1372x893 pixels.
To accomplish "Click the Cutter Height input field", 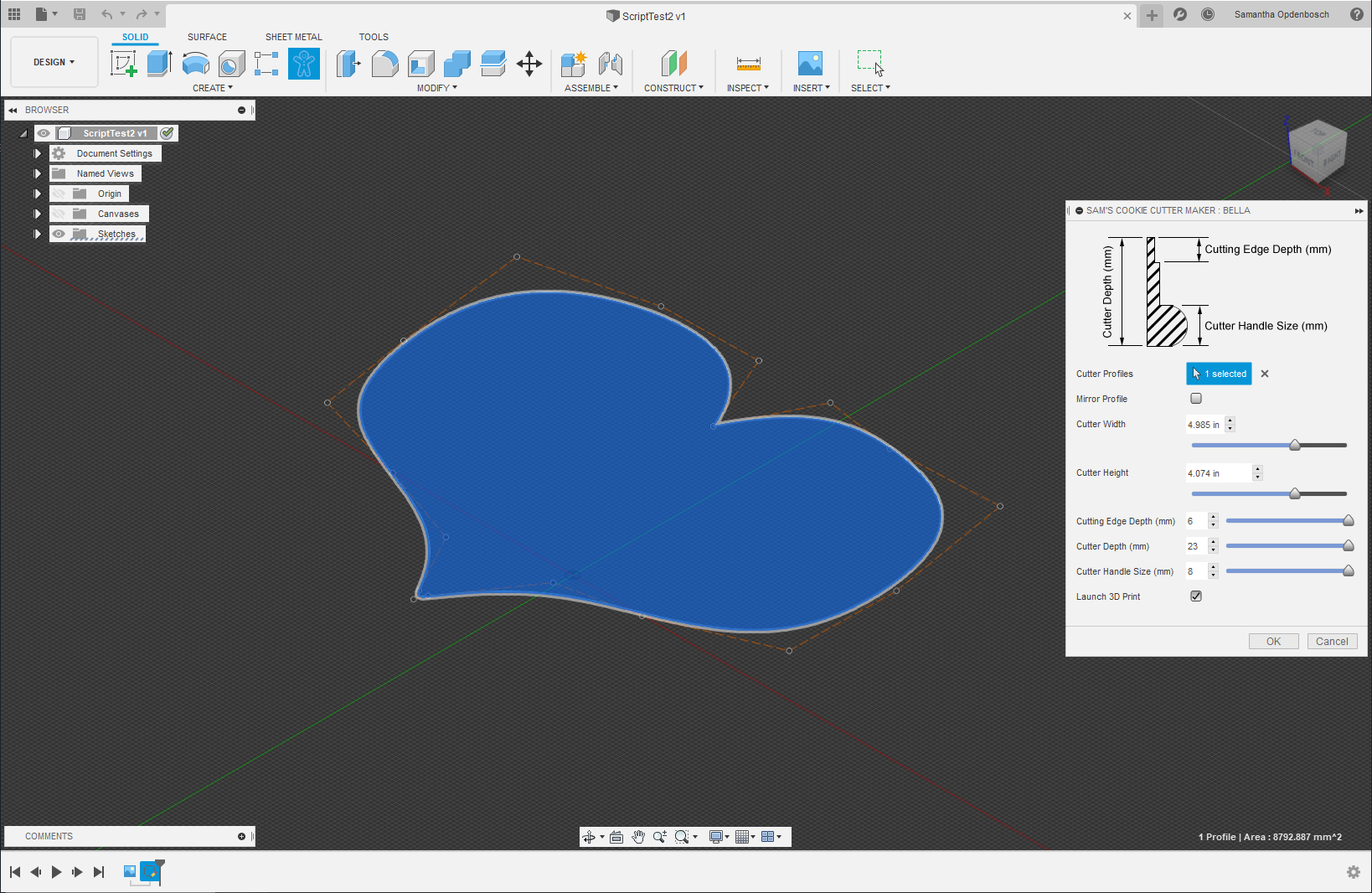I will [x=1218, y=473].
